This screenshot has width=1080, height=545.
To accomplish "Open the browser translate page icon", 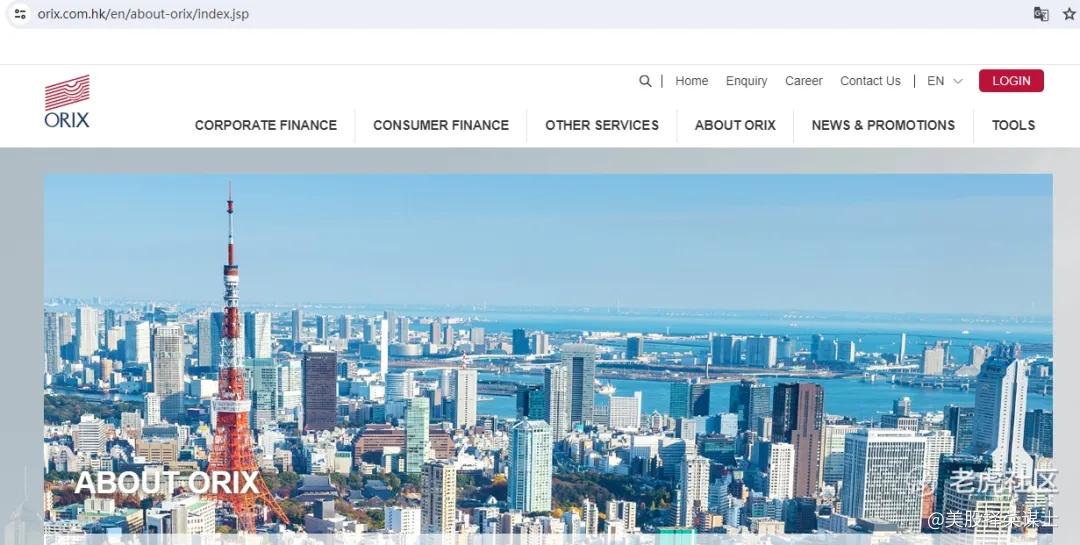I will [1041, 14].
